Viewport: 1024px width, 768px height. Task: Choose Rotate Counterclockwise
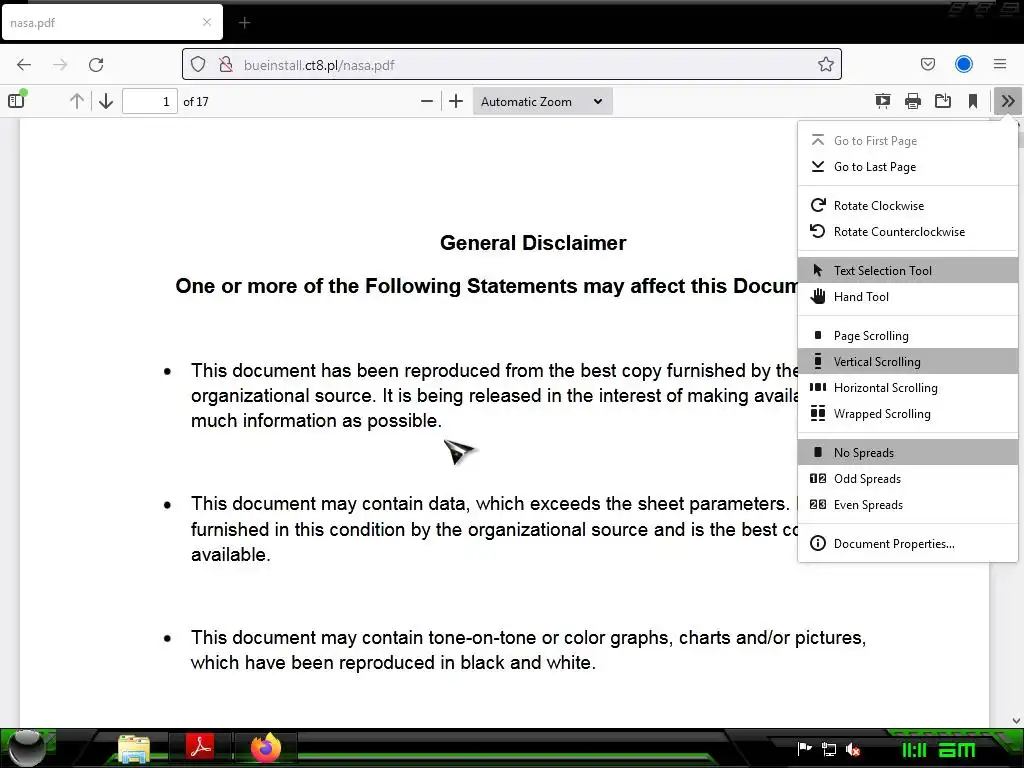[908, 232]
